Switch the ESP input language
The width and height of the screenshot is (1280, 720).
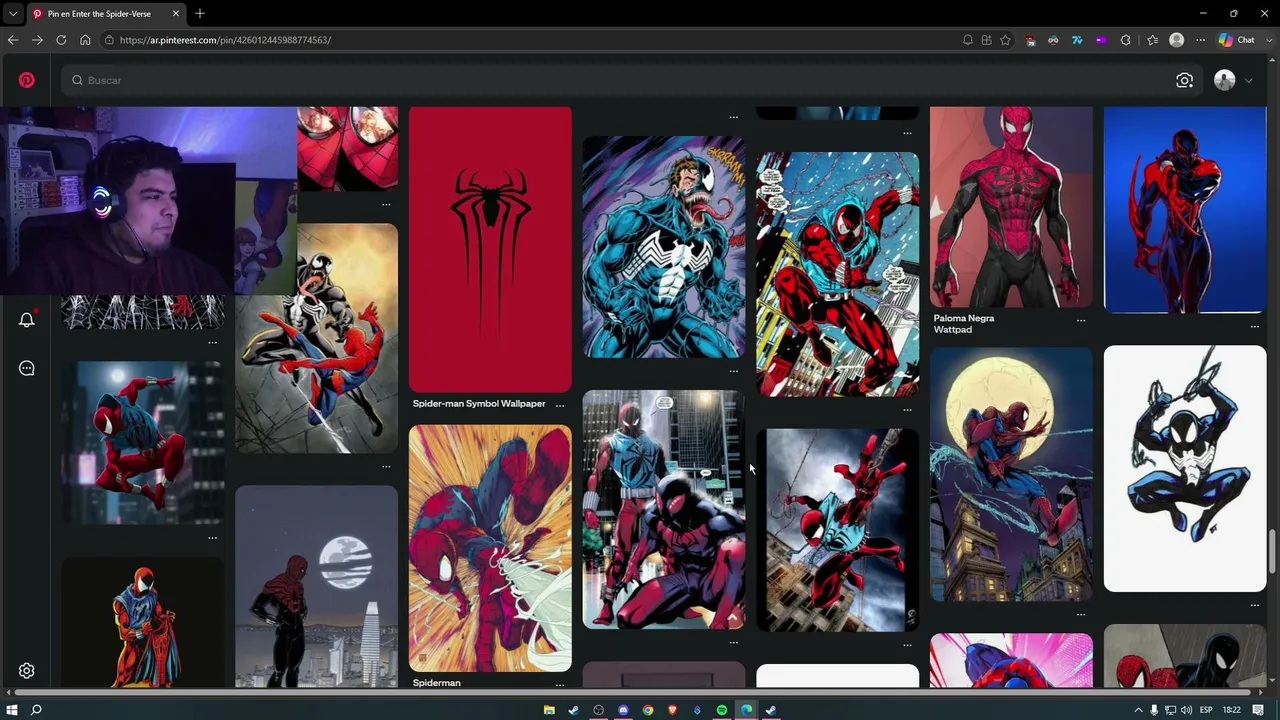[1206, 710]
